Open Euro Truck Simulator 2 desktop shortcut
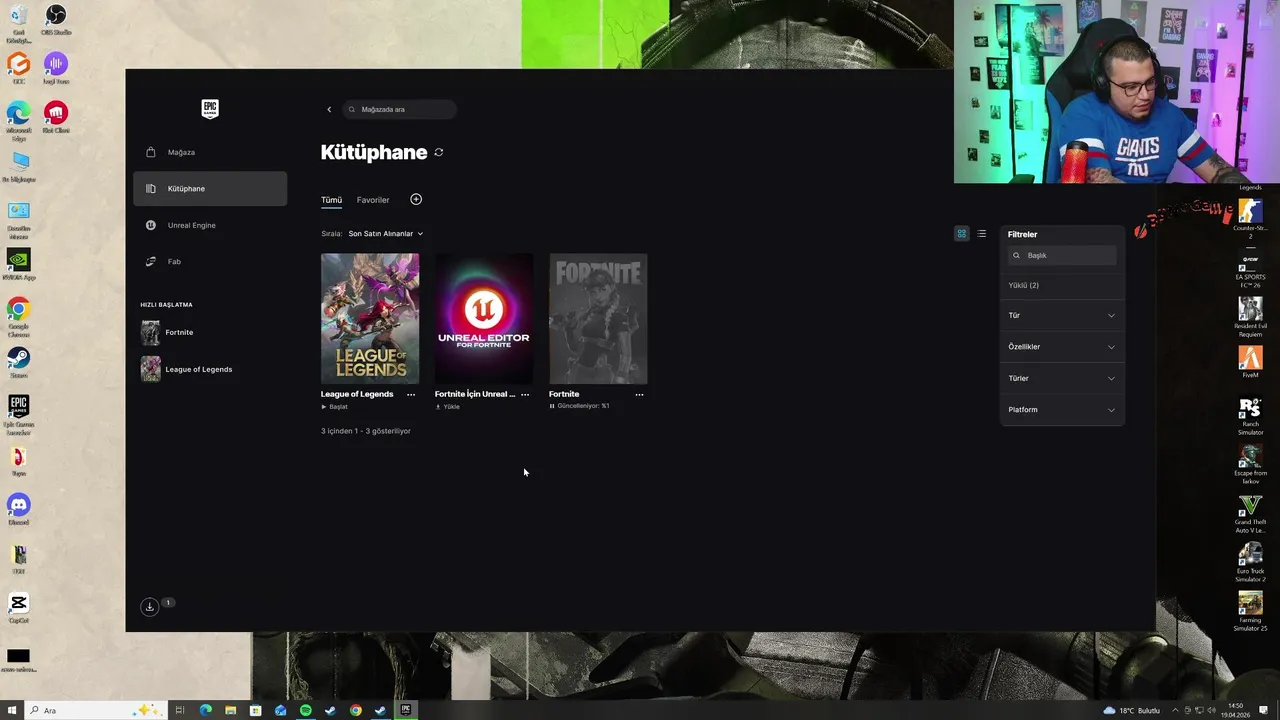The height and width of the screenshot is (720, 1280). (1250, 562)
